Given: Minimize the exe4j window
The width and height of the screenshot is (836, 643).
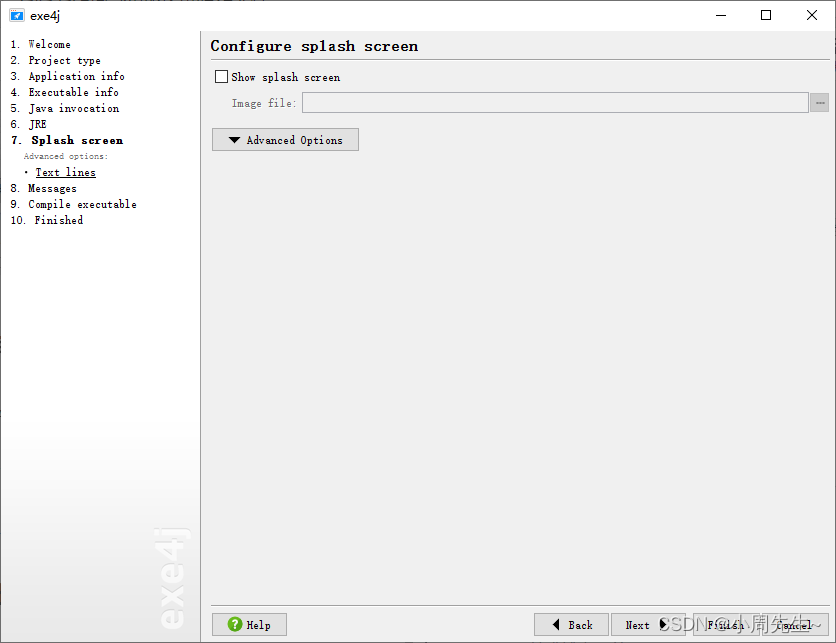Looking at the screenshot, I should point(721,15).
